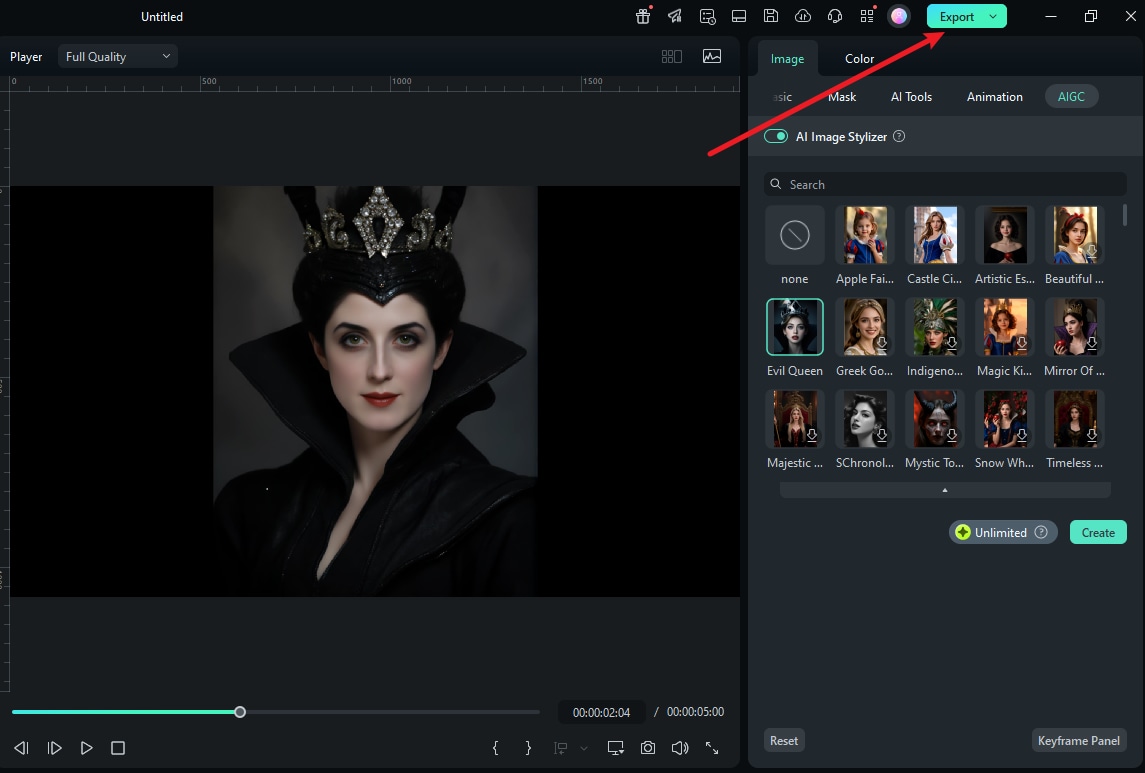Select the none style option

[x=794, y=235]
